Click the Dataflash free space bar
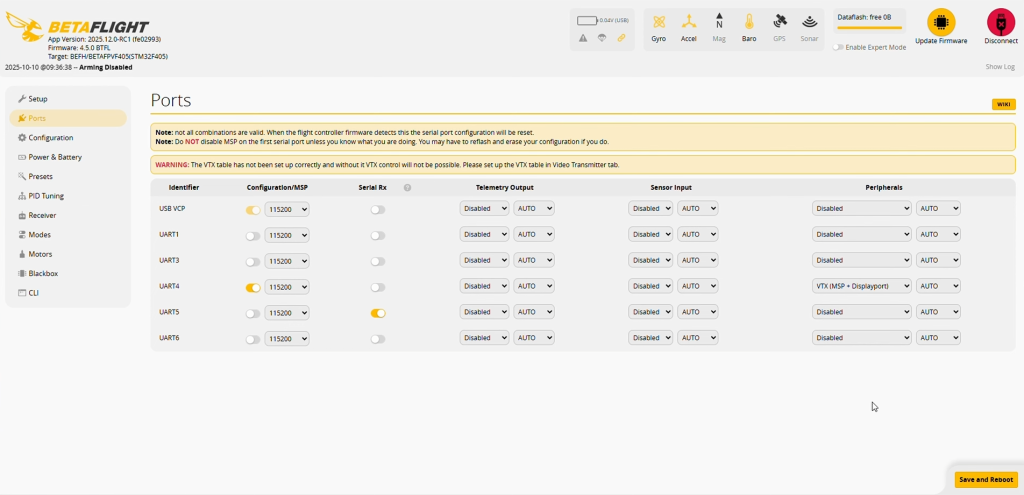The width and height of the screenshot is (1024, 495). [869, 28]
